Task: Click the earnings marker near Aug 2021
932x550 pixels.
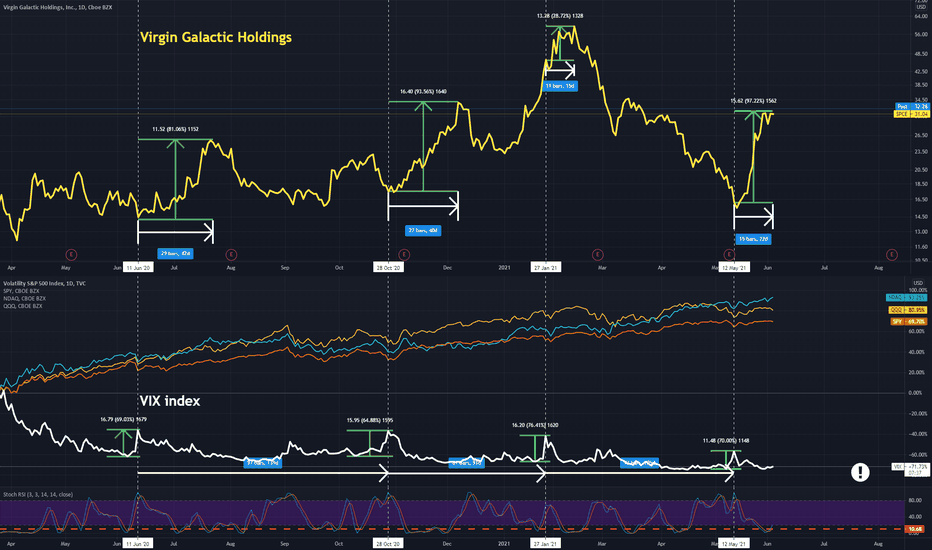Action: tap(892, 254)
